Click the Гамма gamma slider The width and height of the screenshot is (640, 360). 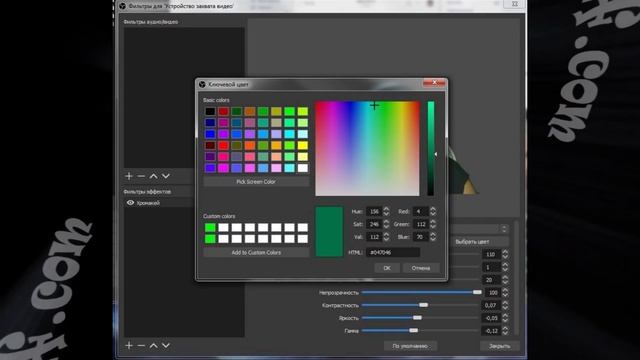[x=421, y=330]
